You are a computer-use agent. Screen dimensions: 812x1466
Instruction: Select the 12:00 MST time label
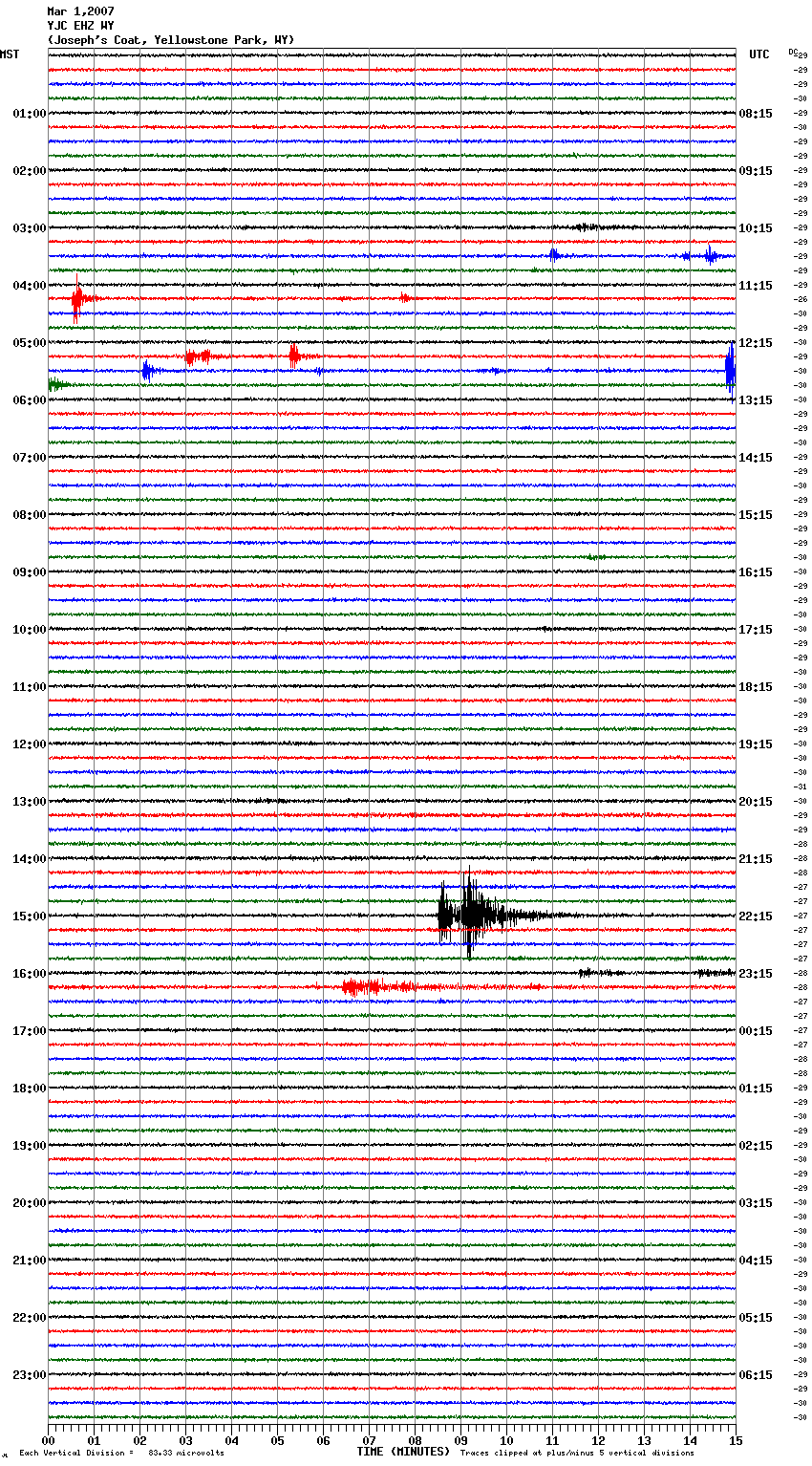point(29,744)
